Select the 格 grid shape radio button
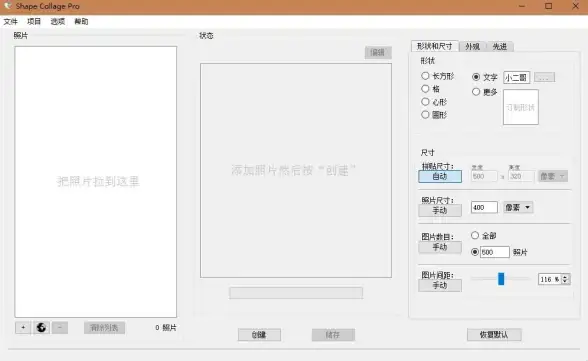Screen dimensions: 588x361 point(425,89)
